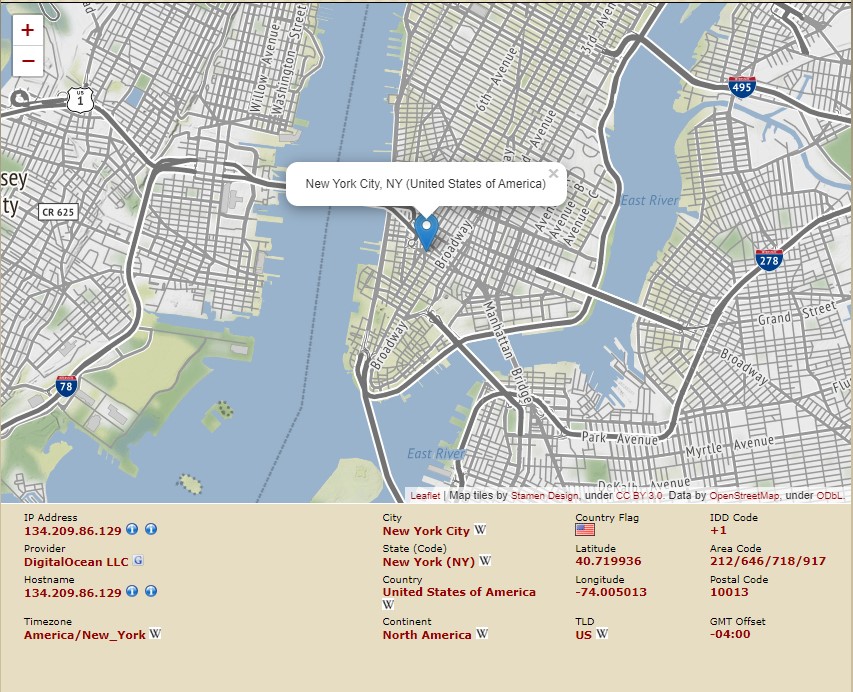The image size is (853, 692).
Task: Click the I-495 highway shield on map
Action: point(741,87)
